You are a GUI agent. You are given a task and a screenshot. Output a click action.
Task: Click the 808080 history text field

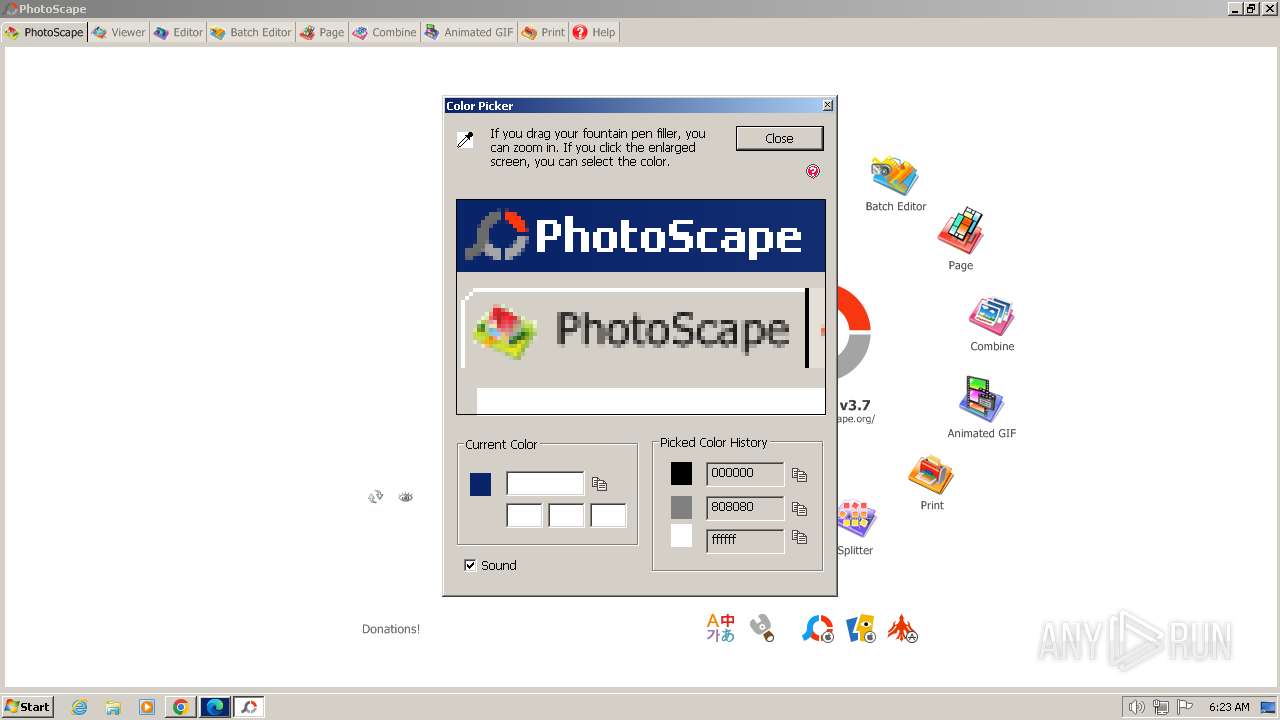click(x=745, y=507)
